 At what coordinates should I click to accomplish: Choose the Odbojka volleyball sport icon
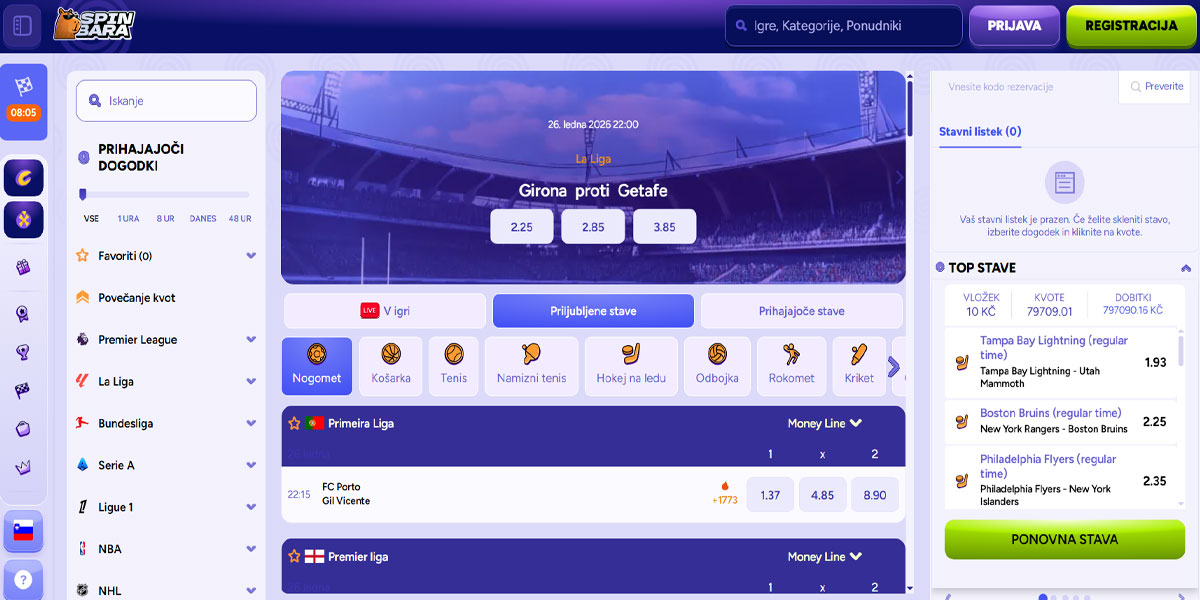tap(717, 366)
